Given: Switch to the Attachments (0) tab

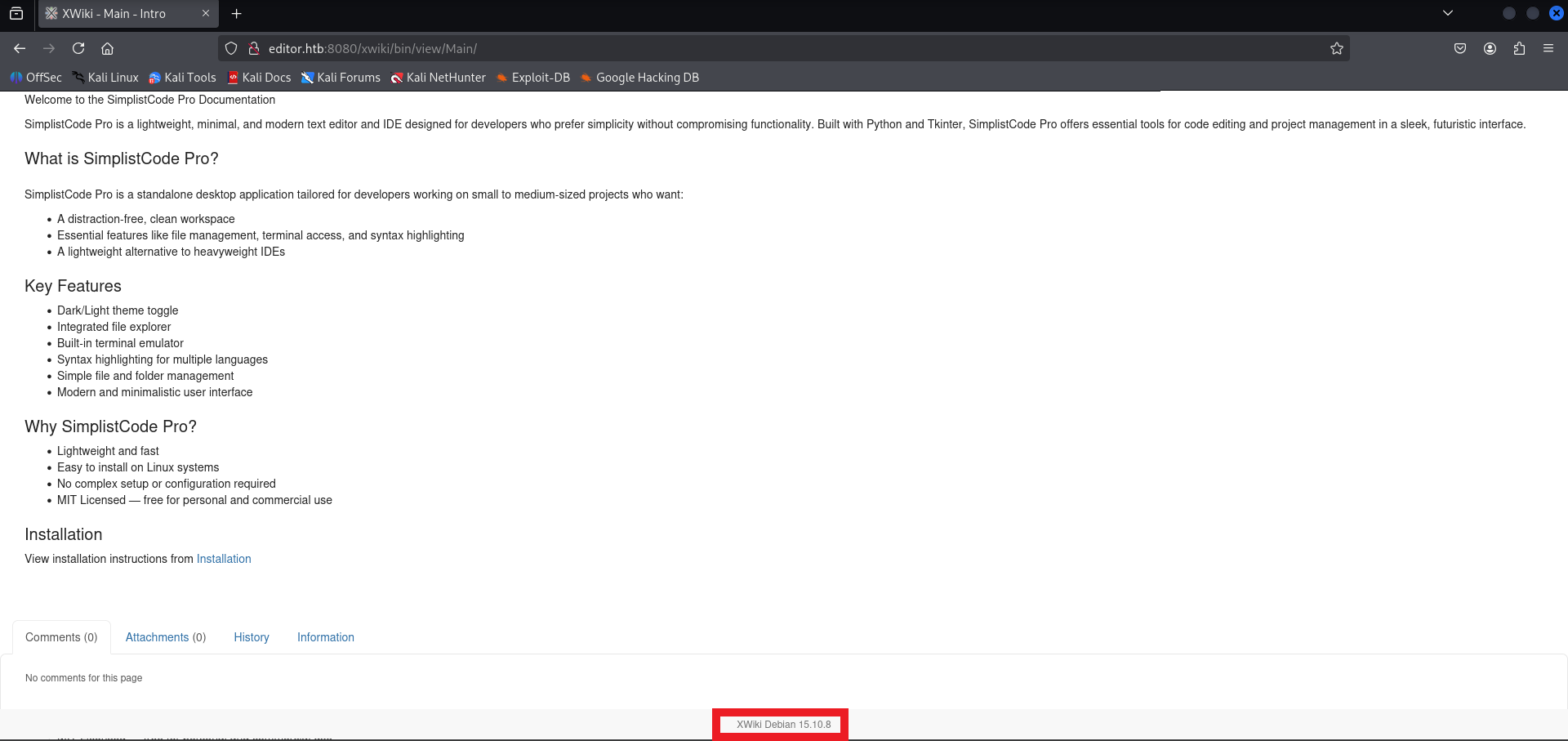Looking at the screenshot, I should (166, 637).
